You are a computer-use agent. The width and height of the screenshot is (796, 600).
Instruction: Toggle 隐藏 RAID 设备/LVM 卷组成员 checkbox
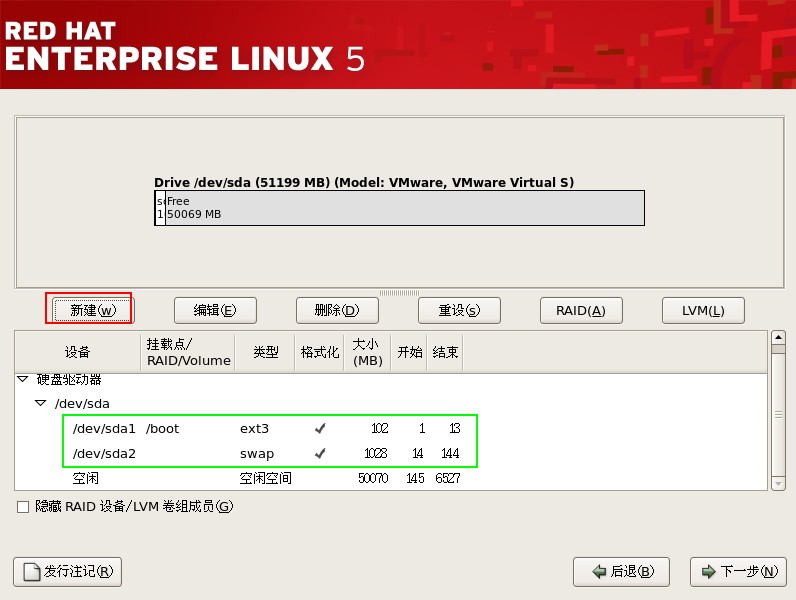point(23,507)
